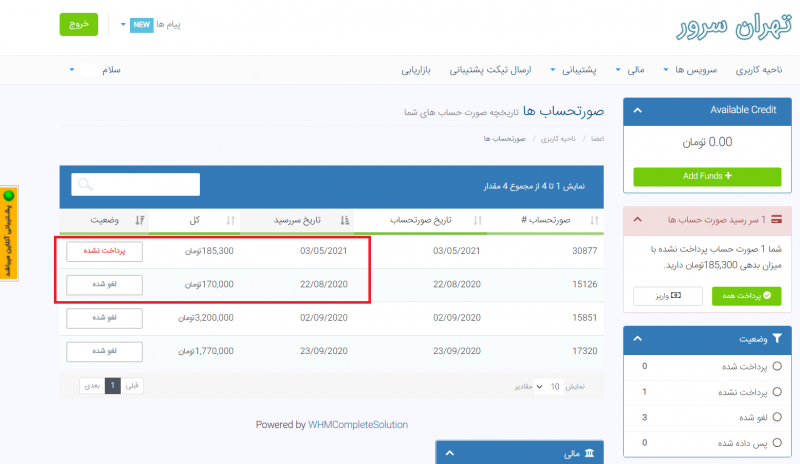This screenshot has height=464, width=800.
Task: Click the پرداخت نشده status of invoice 30877
Action: coord(104,251)
